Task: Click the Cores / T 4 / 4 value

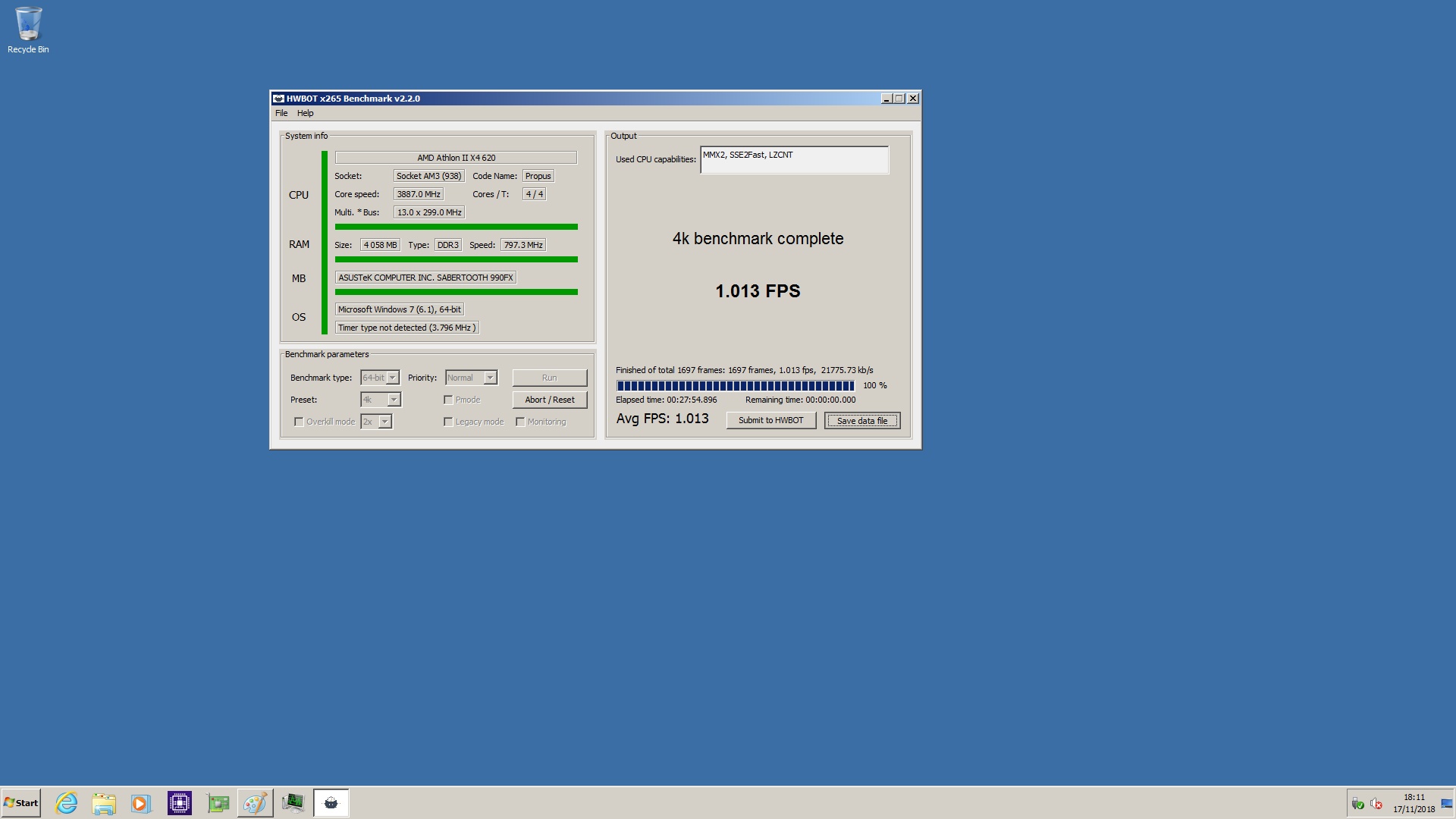Action: coord(535,194)
